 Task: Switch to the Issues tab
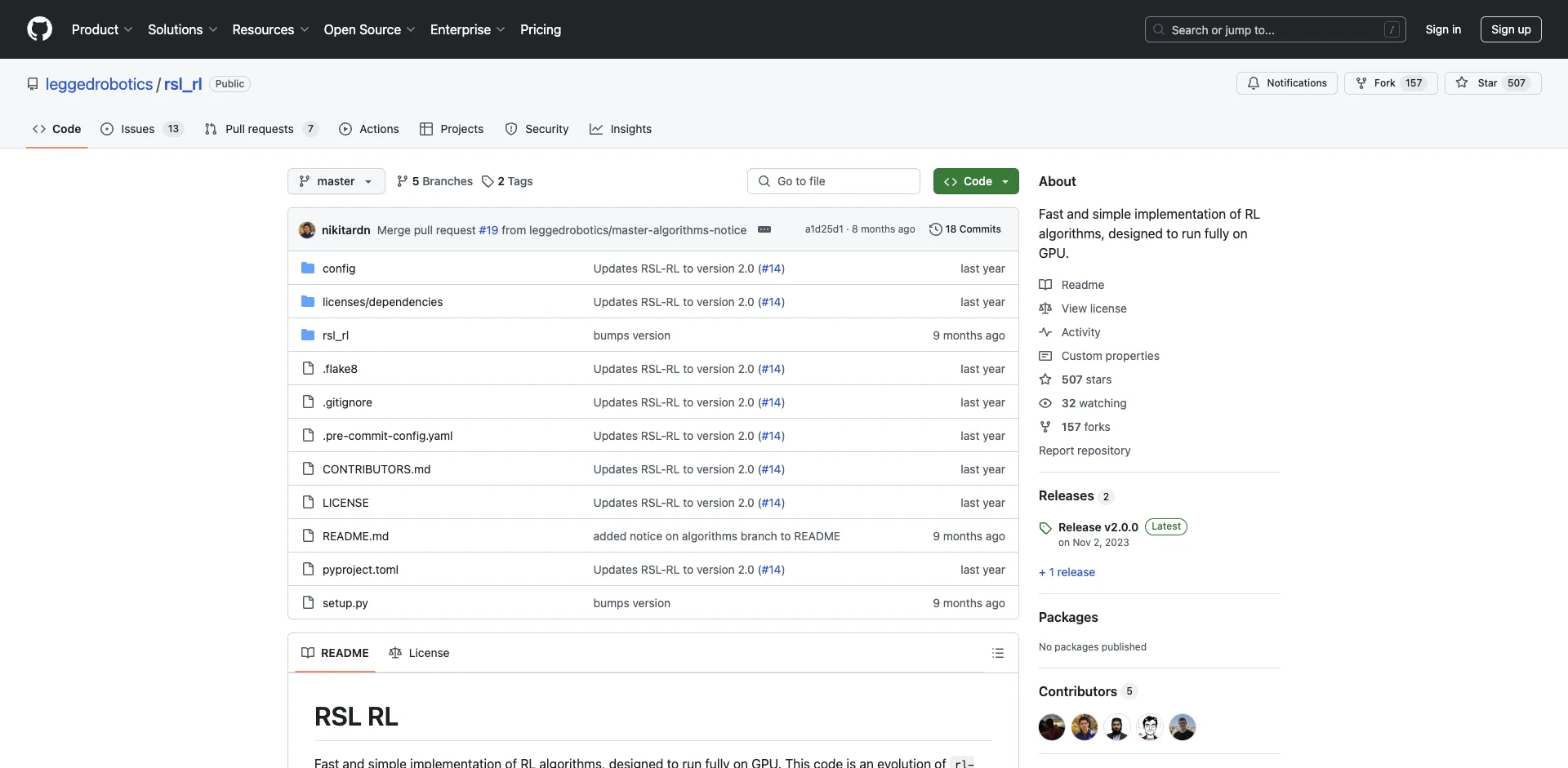point(142,129)
